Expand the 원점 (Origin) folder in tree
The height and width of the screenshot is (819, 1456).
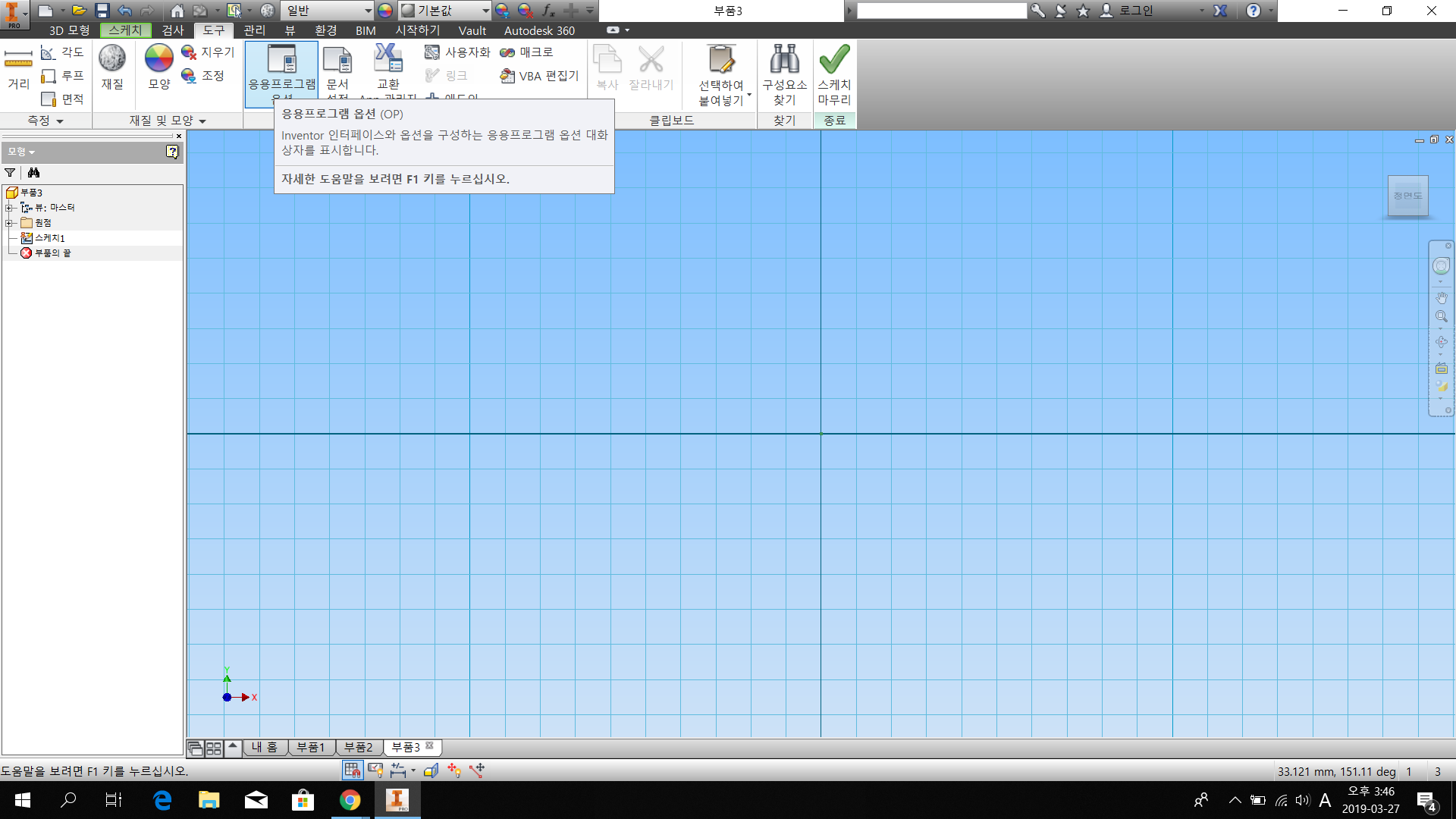(9, 223)
